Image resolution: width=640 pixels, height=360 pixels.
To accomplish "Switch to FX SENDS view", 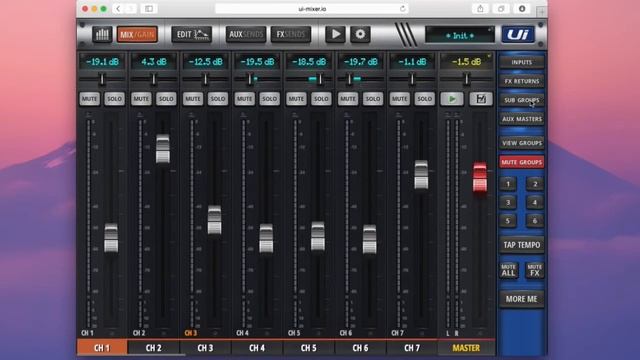I will click(291, 34).
